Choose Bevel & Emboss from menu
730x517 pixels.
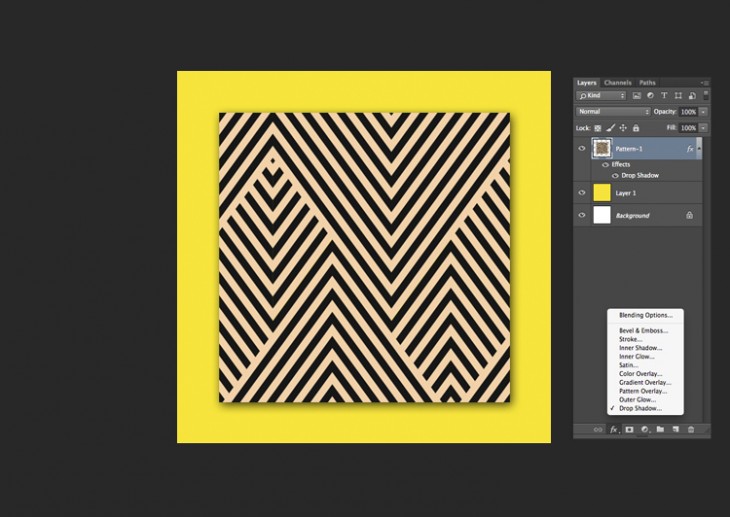(x=645, y=331)
